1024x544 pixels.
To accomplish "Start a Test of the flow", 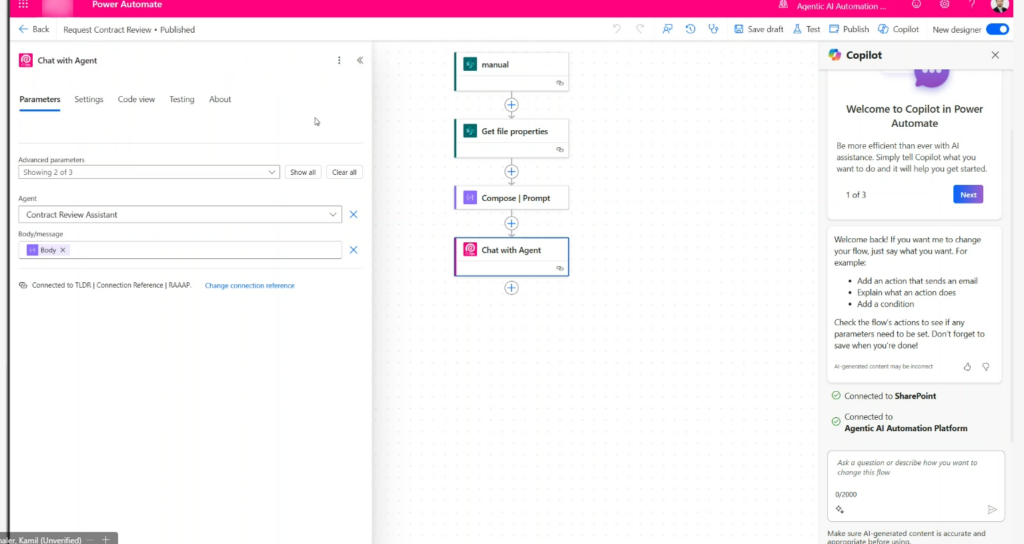I will (x=807, y=29).
